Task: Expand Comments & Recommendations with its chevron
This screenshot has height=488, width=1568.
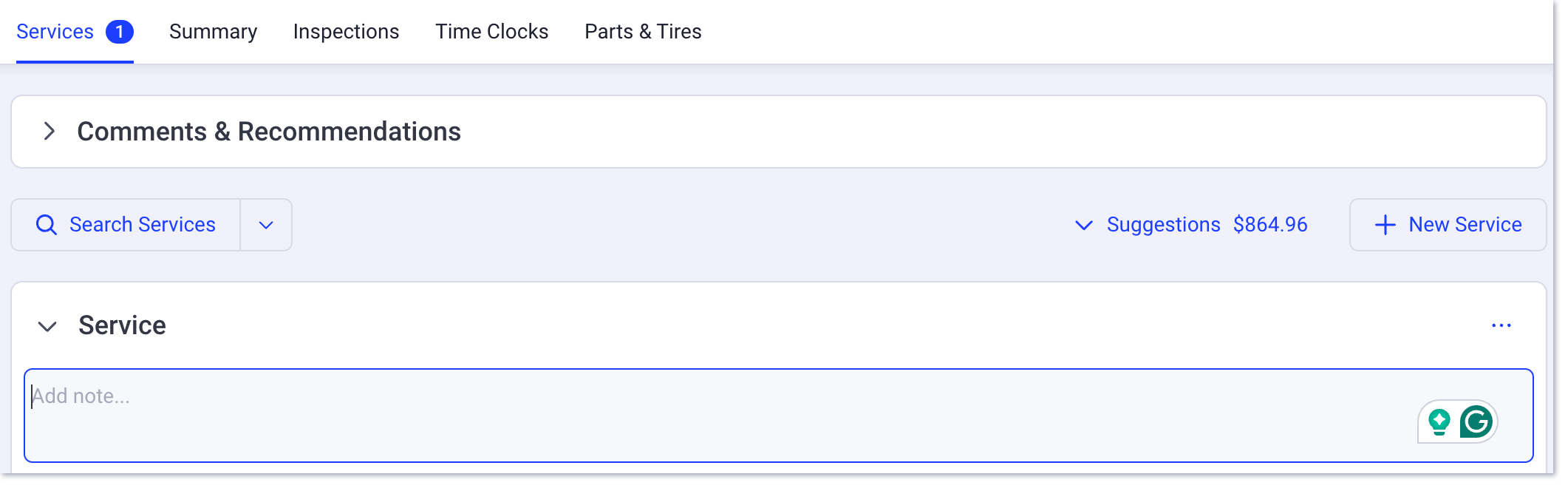Action: point(50,132)
